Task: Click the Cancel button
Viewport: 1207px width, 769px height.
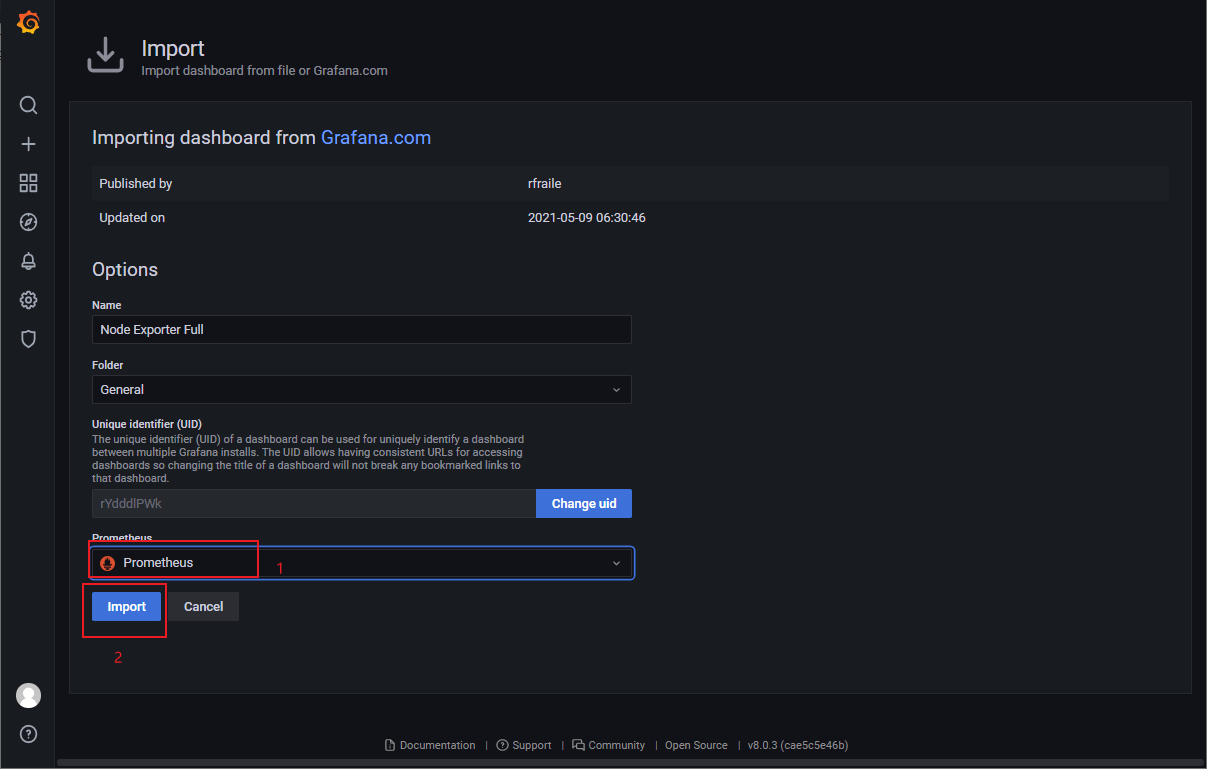Action: point(203,607)
